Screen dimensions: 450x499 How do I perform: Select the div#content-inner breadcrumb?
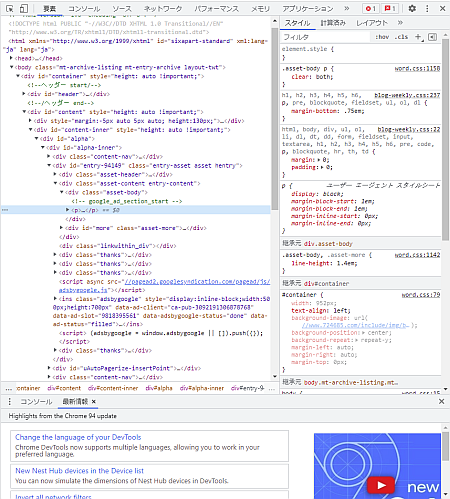113,388
